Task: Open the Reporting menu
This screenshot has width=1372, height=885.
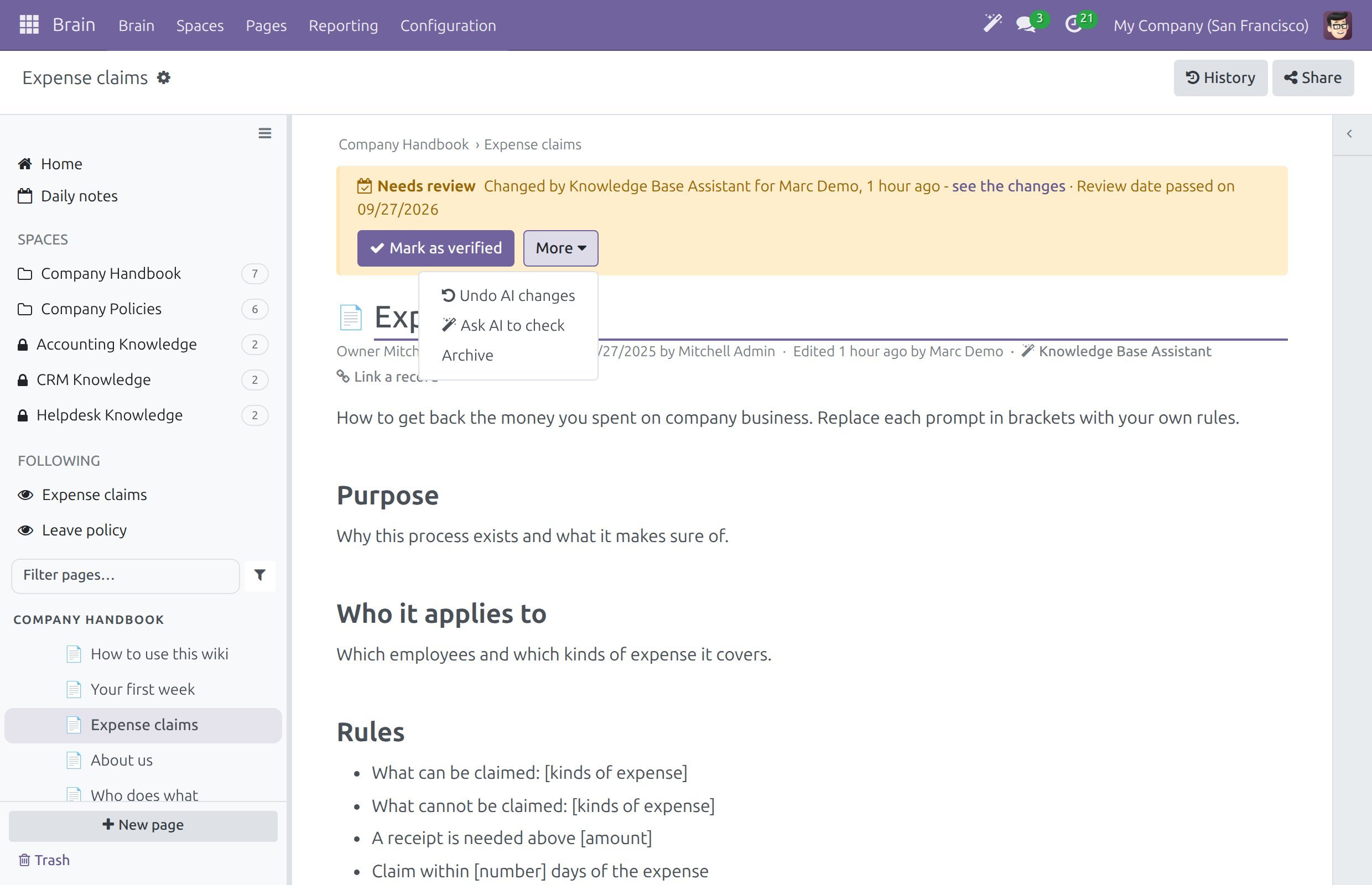Action: pos(343,25)
